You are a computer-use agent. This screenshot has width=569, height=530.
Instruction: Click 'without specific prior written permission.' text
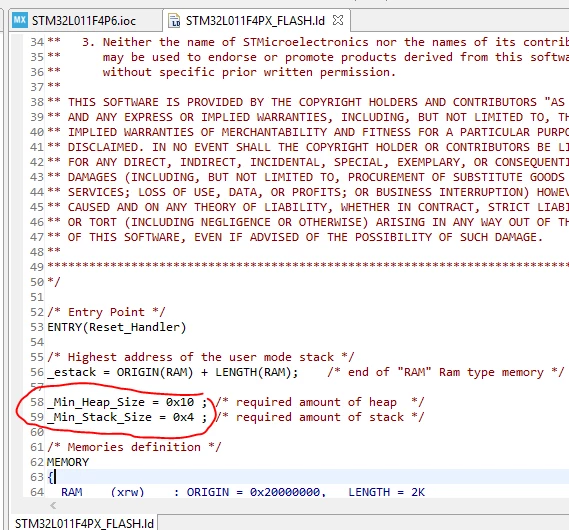pos(249,72)
